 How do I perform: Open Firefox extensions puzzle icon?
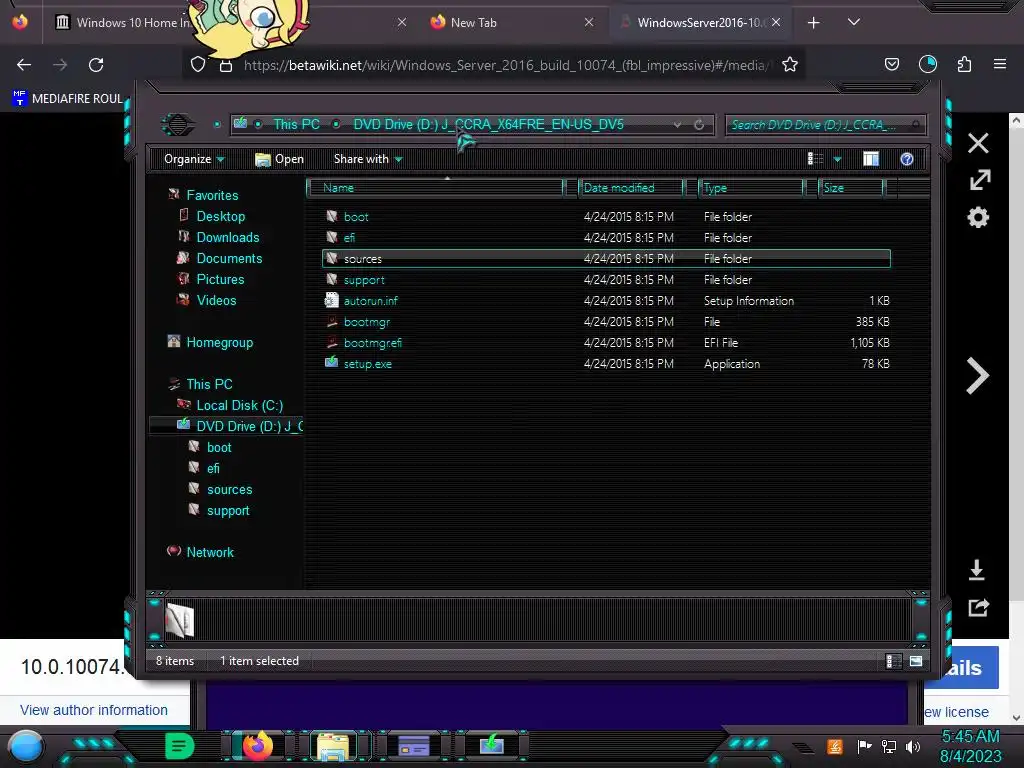(964, 64)
